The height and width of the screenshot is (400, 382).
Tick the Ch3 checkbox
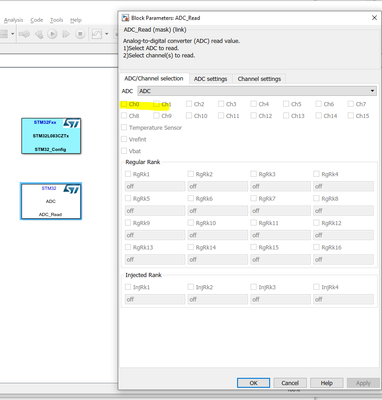221,104
